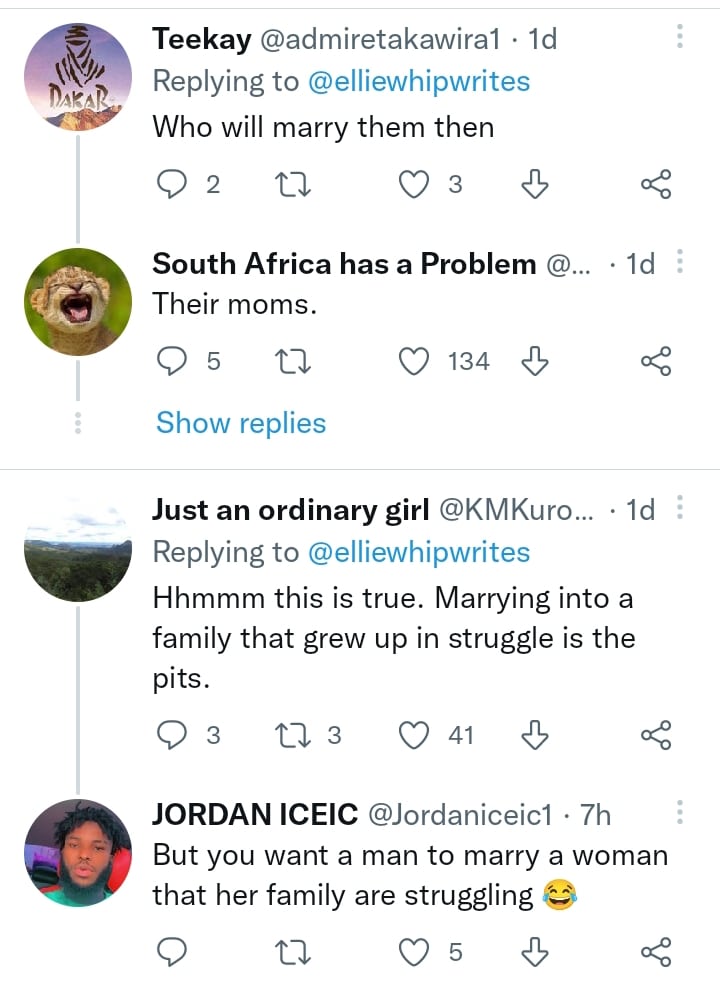
Task: View South Africa has a Problem's lion avatar
Action: [77, 301]
